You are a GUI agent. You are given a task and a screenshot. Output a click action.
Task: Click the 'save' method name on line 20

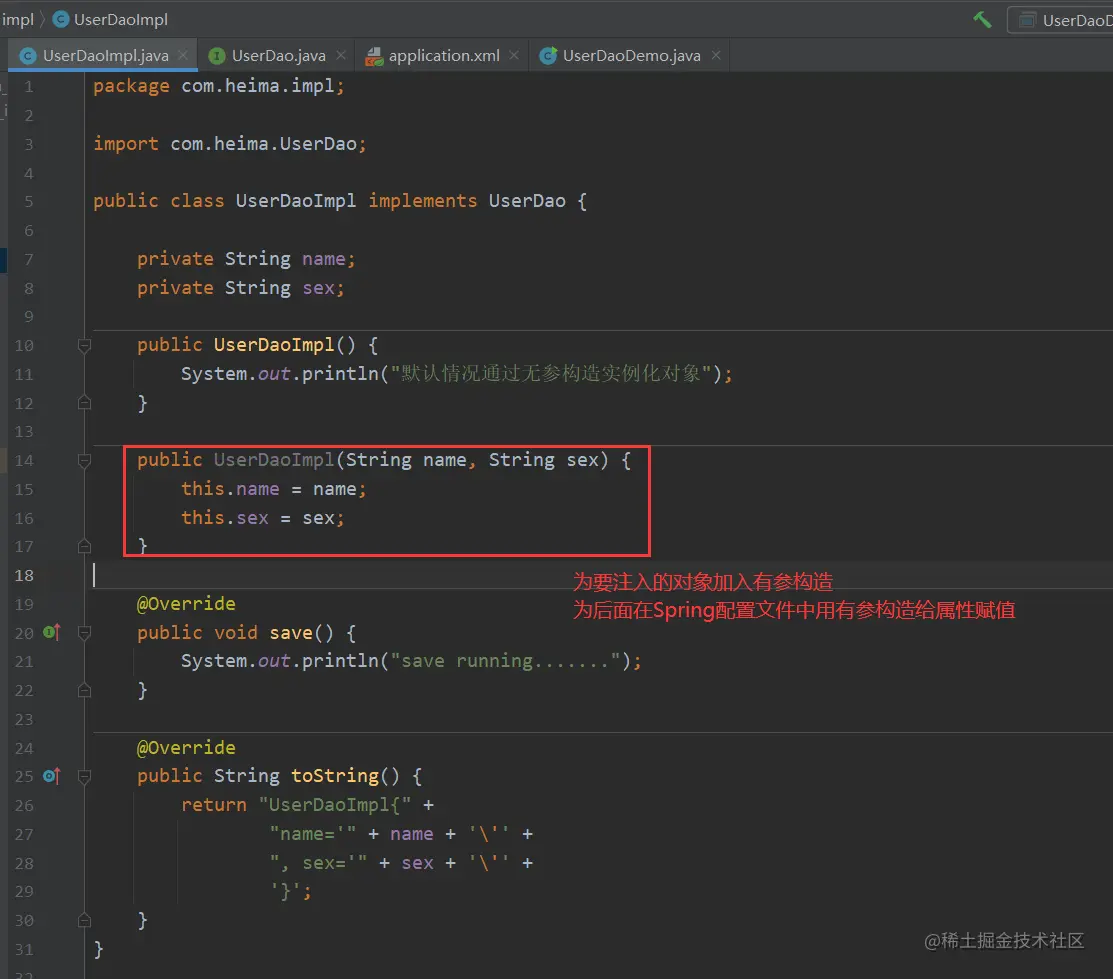click(291, 633)
